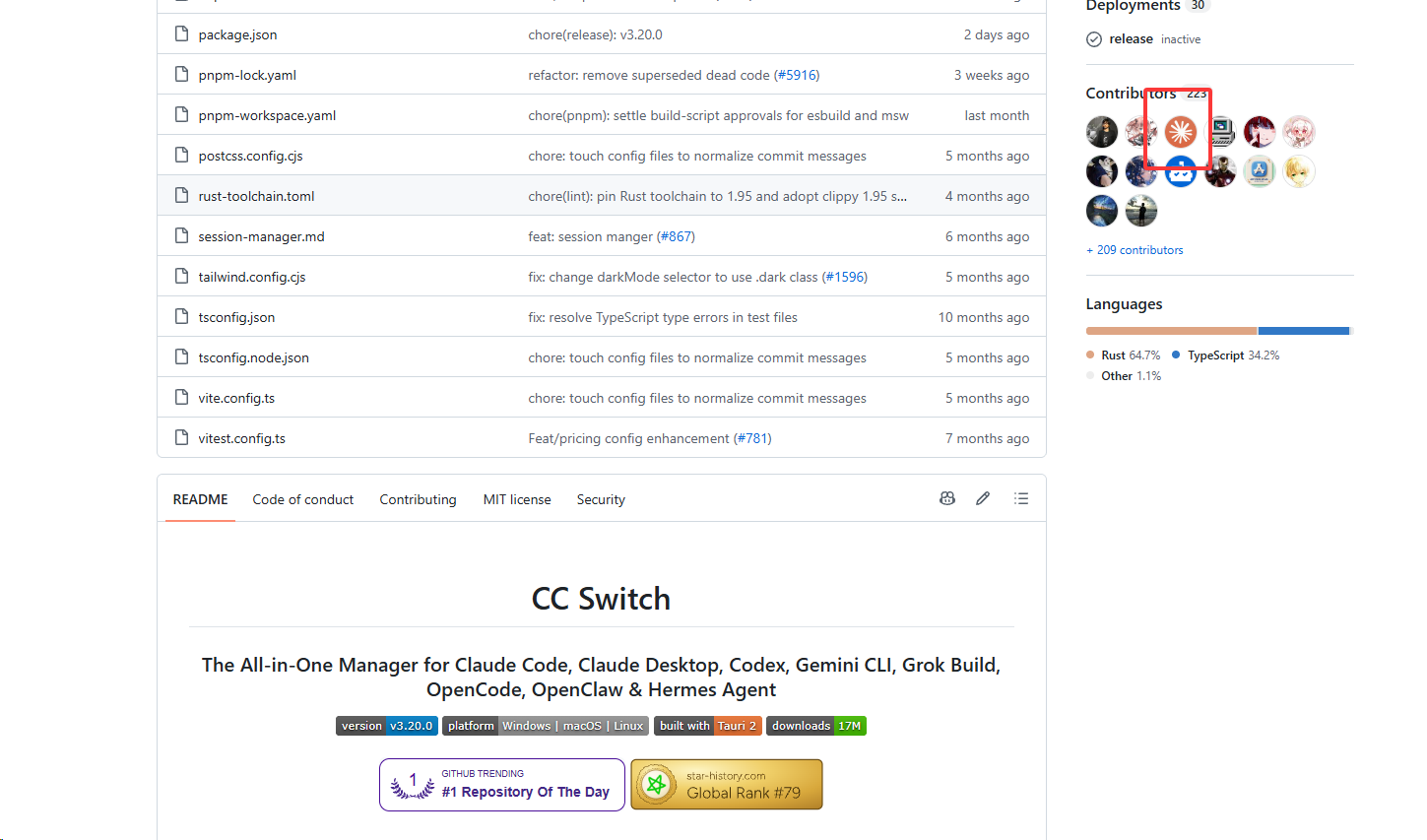The height and width of the screenshot is (840, 1427).
Task: Open pull request #867 link
Action: 676,236
